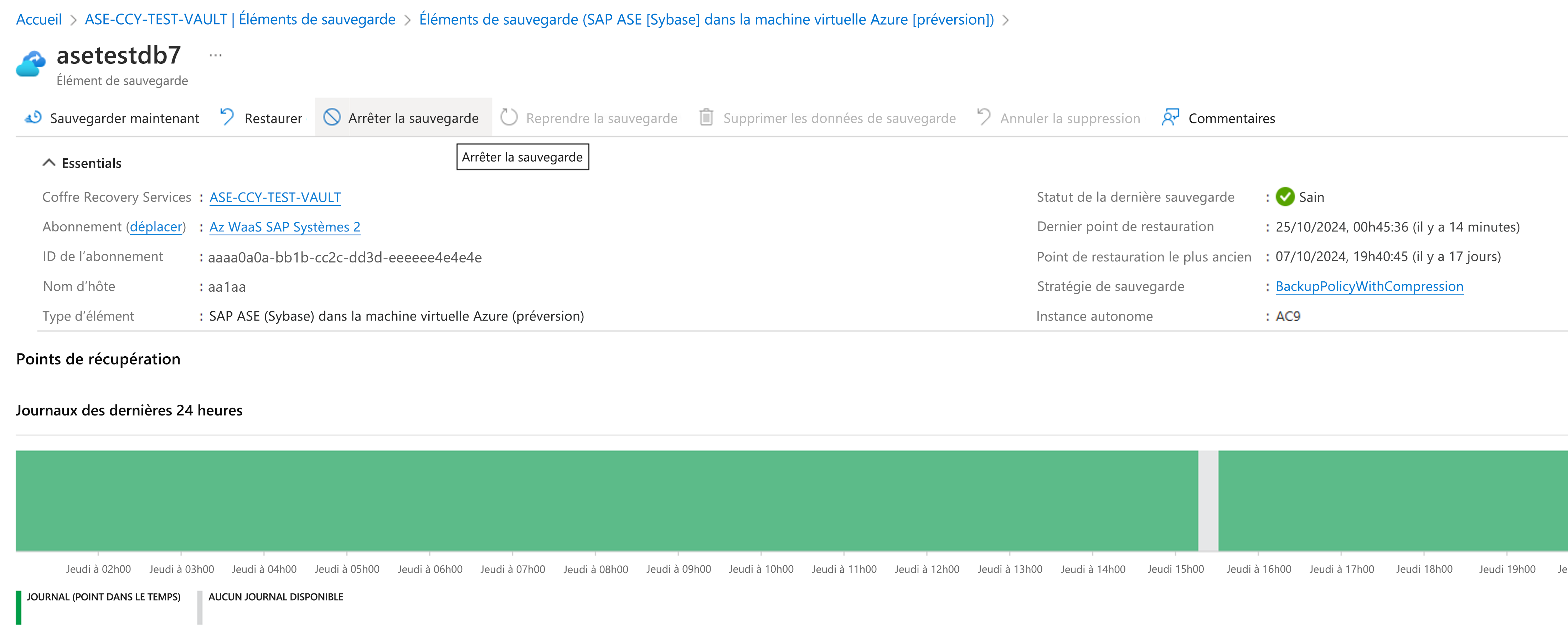Click the green journal legend swatch

point(19,607)
